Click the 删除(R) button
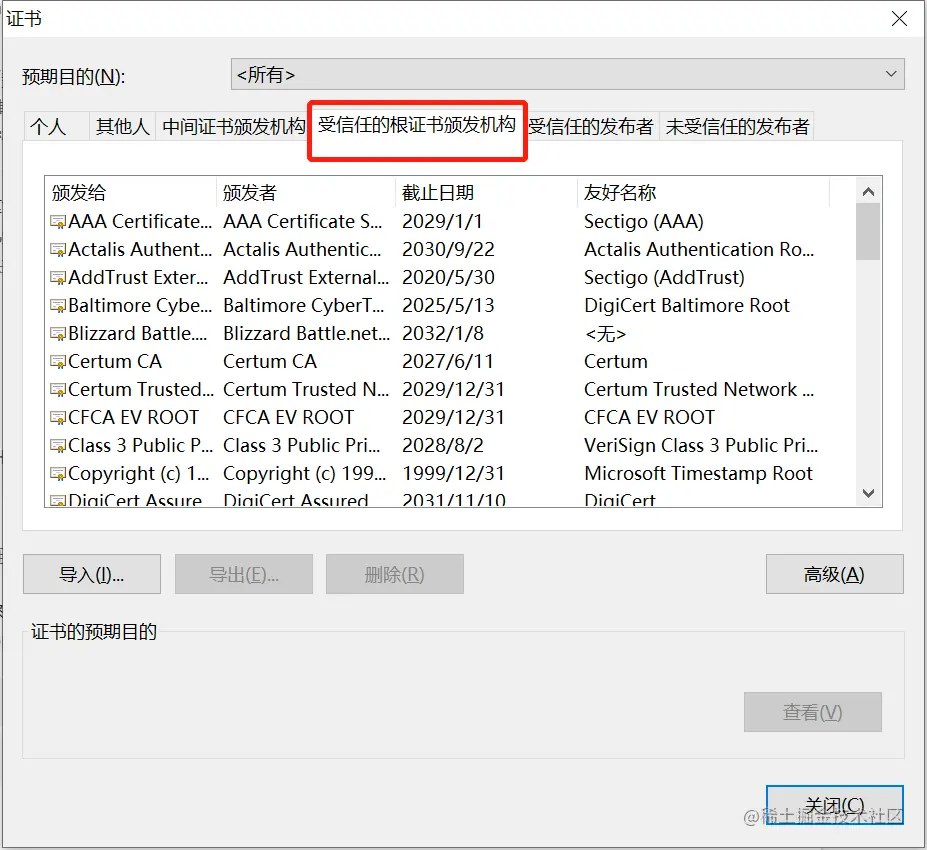 (x=394, y=574)
